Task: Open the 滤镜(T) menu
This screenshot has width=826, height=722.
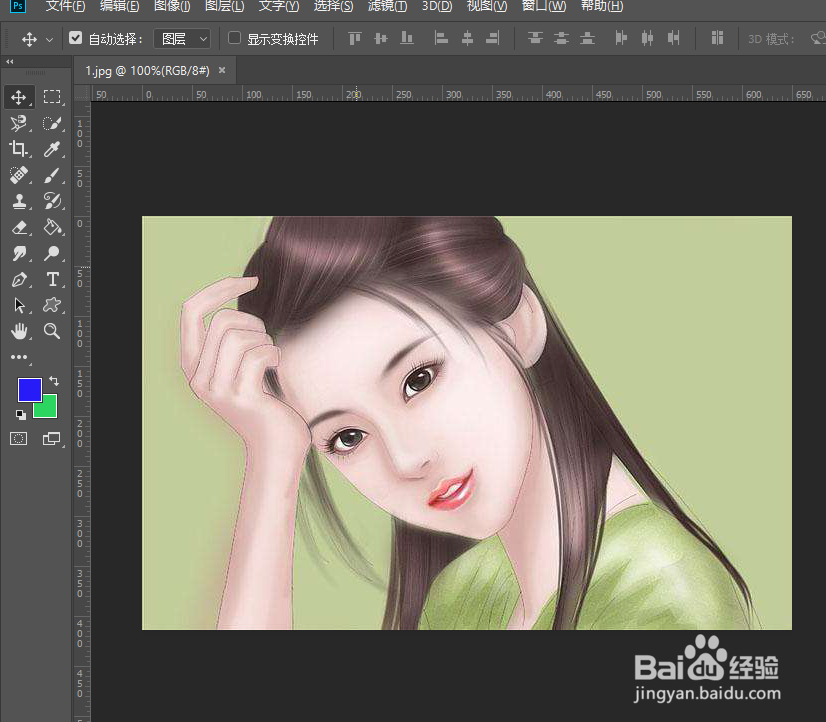Action: coord(387,6)
